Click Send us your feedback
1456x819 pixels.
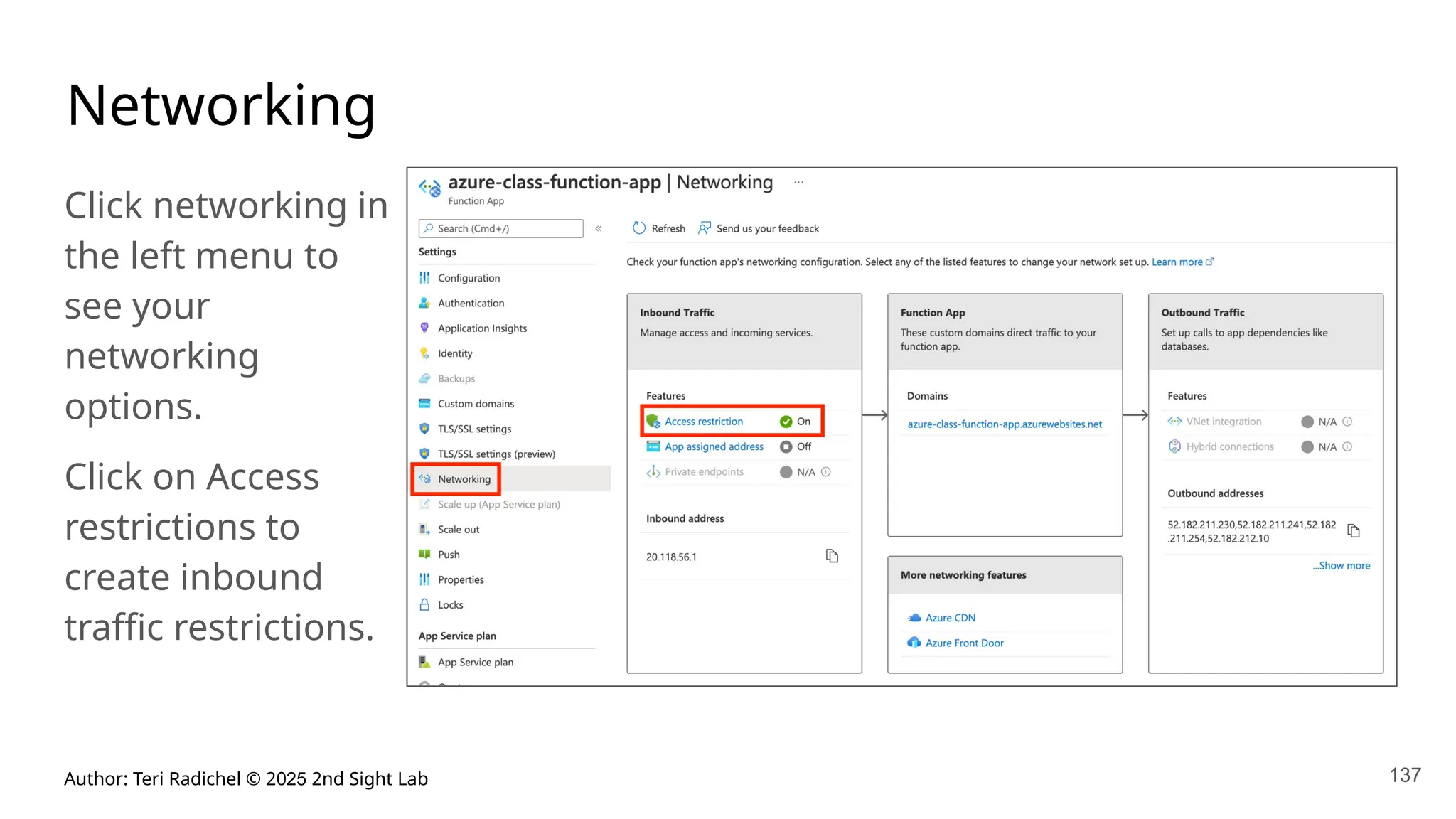(x=759, y=228)
